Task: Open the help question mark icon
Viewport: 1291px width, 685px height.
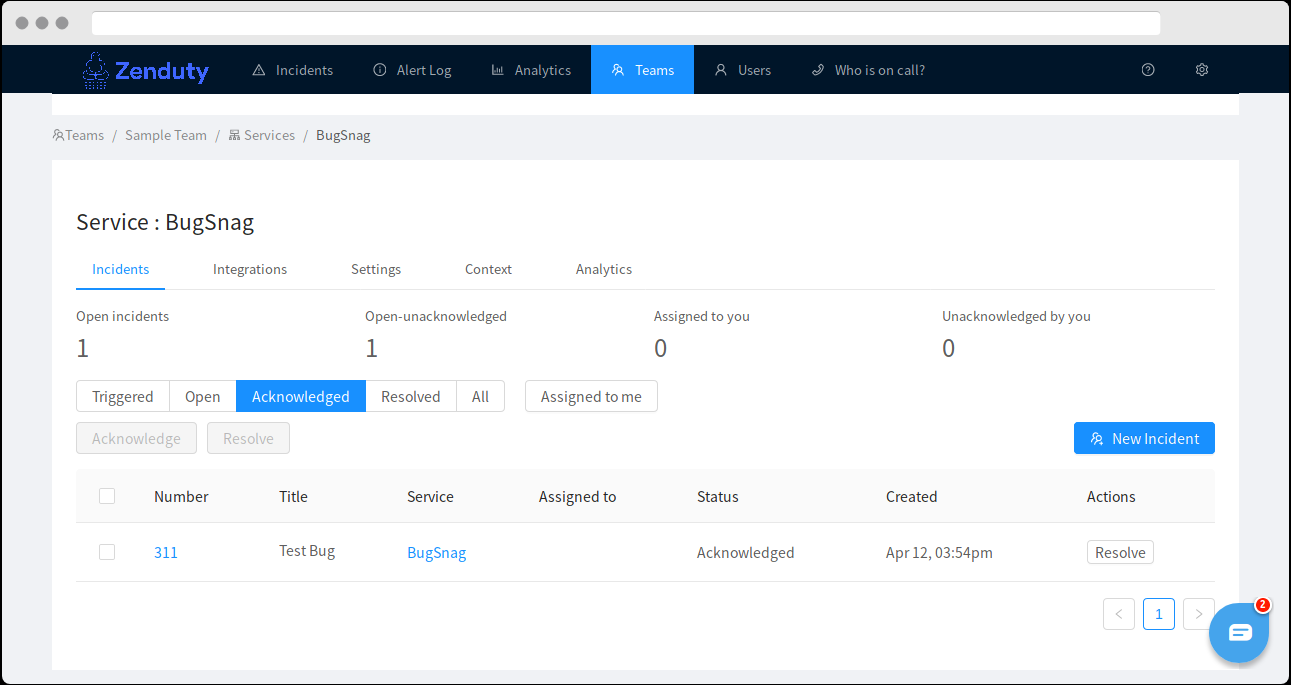Action: [x=1148, y=70]
